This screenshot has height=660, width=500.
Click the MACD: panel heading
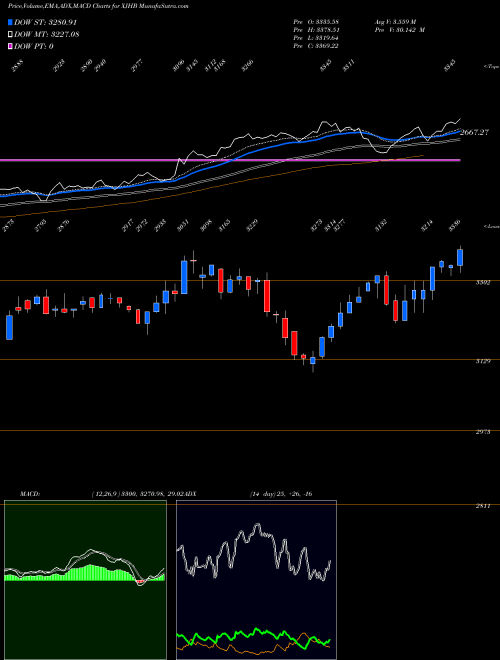coord(30,494)
